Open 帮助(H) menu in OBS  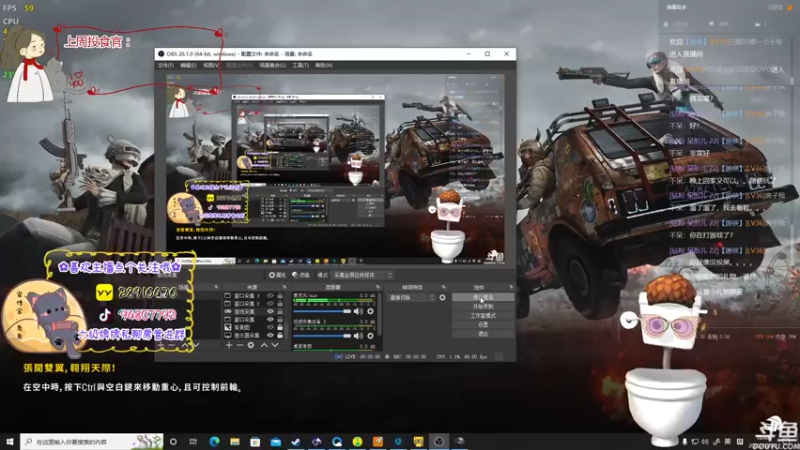323,65
